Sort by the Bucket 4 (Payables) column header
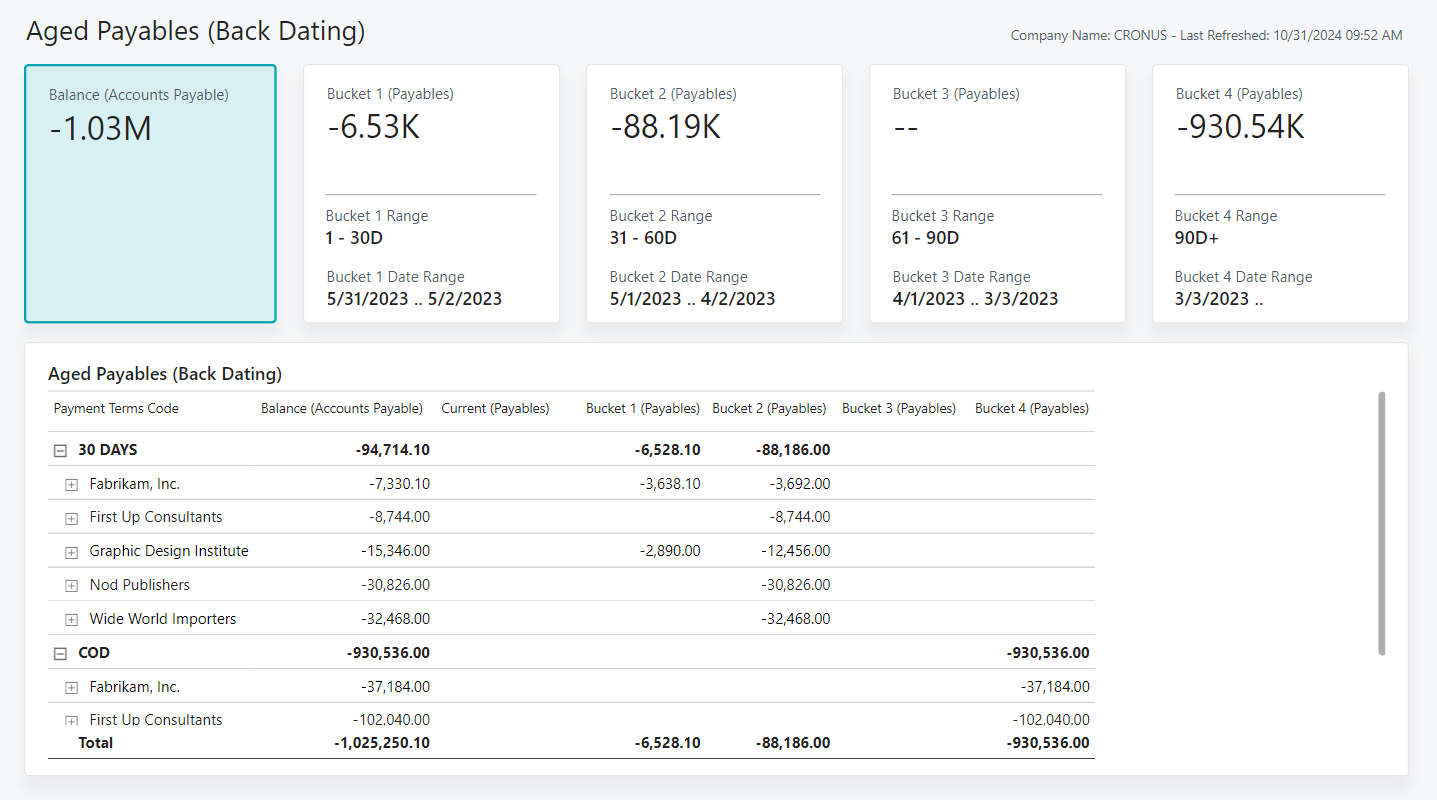 coord(1031,408)
